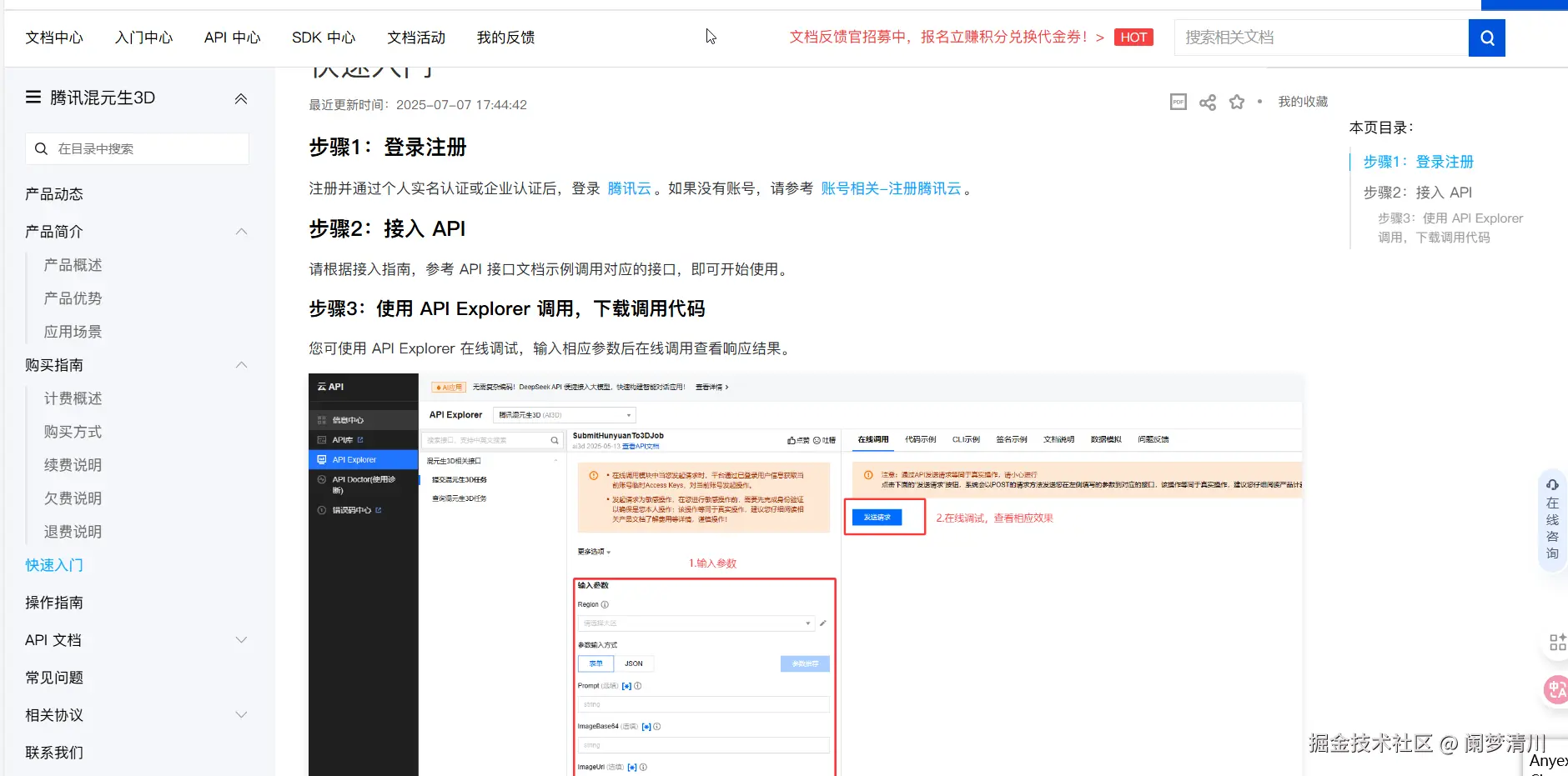Jump to 步骤2：接入 API in page contents
Screen dimensions: 1568x776
pyautogui.click(x=1417, y=193)
